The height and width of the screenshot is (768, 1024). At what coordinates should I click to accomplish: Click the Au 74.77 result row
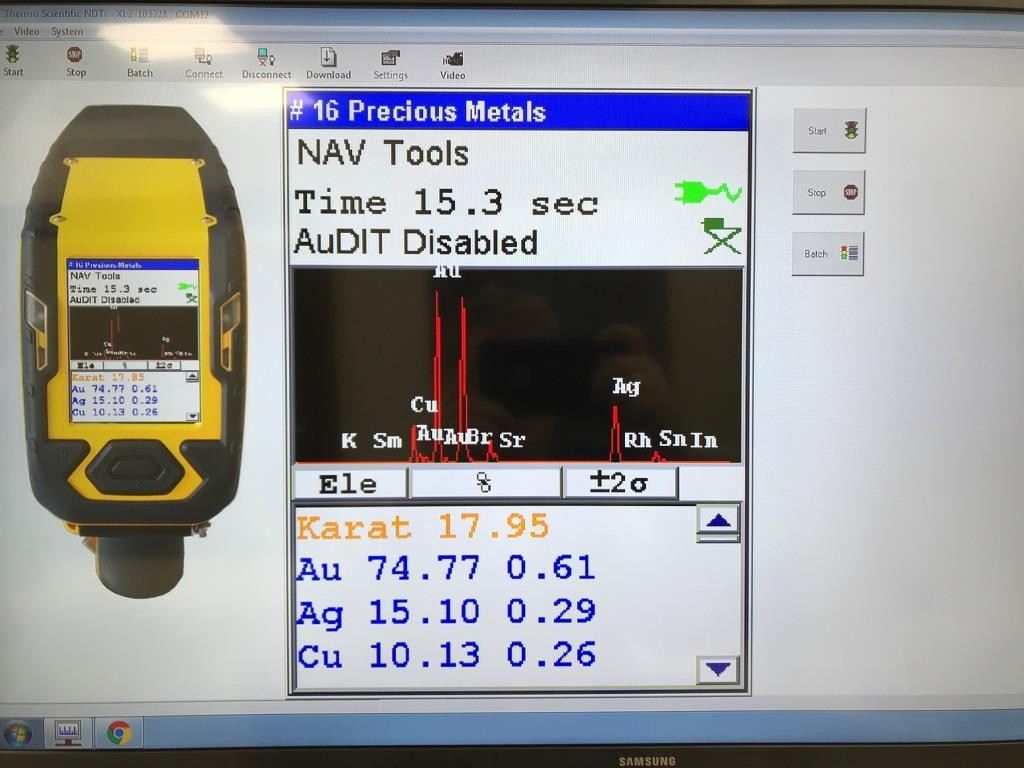446,568
